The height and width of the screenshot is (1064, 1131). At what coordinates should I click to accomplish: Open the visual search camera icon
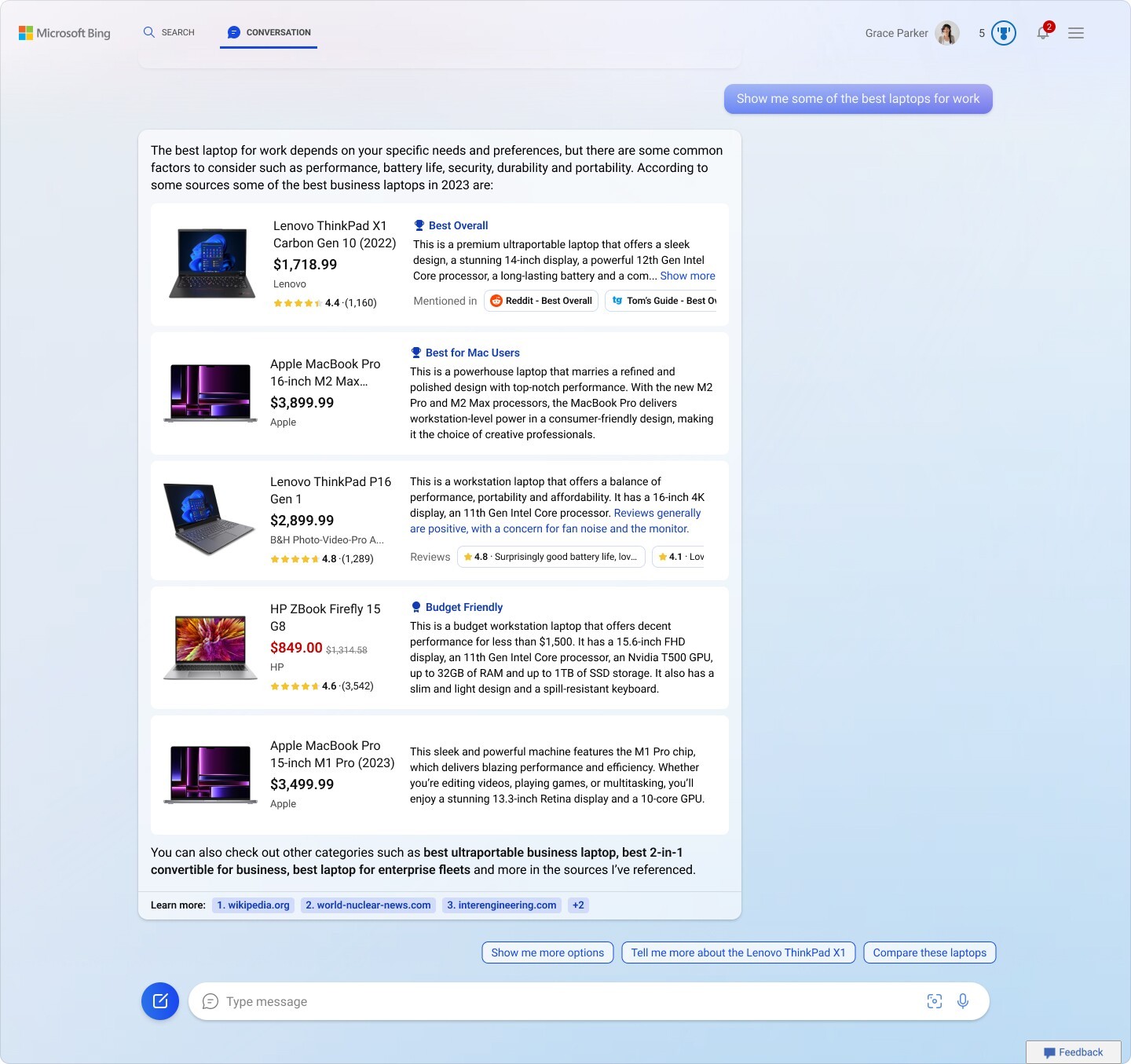935,1001
